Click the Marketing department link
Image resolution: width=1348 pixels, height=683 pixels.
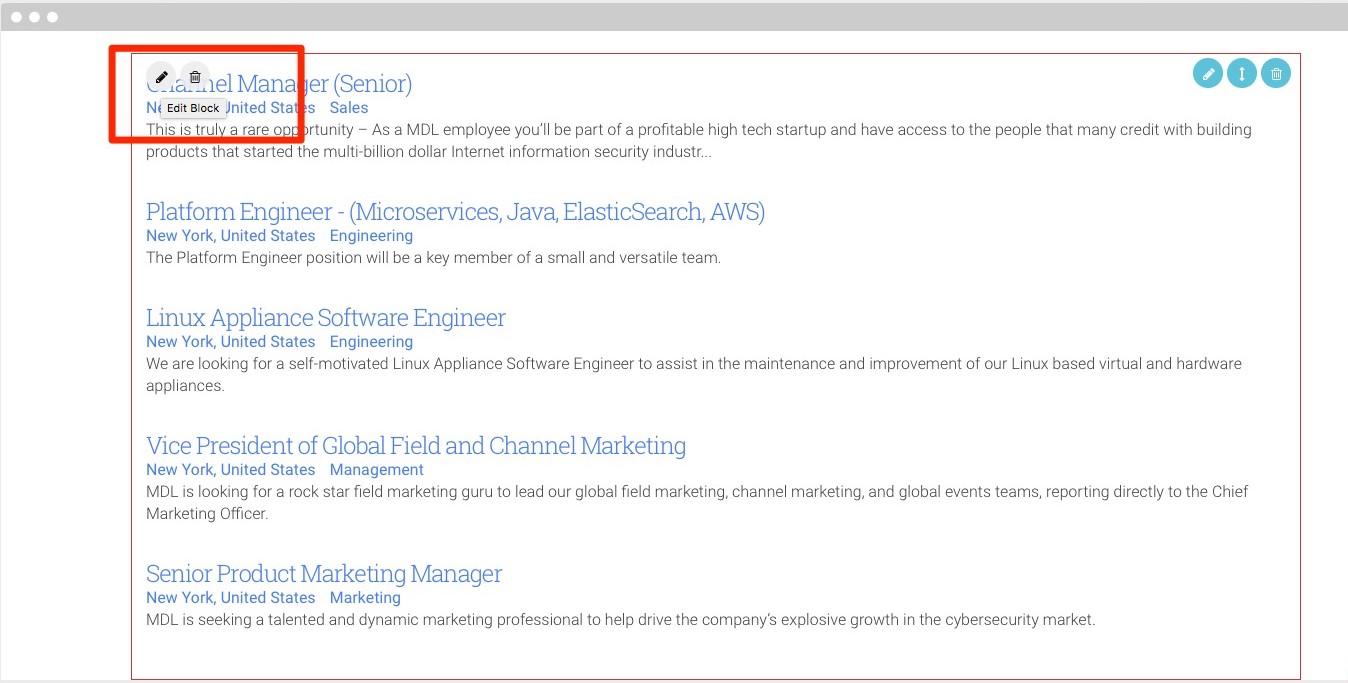click(365, 598)
